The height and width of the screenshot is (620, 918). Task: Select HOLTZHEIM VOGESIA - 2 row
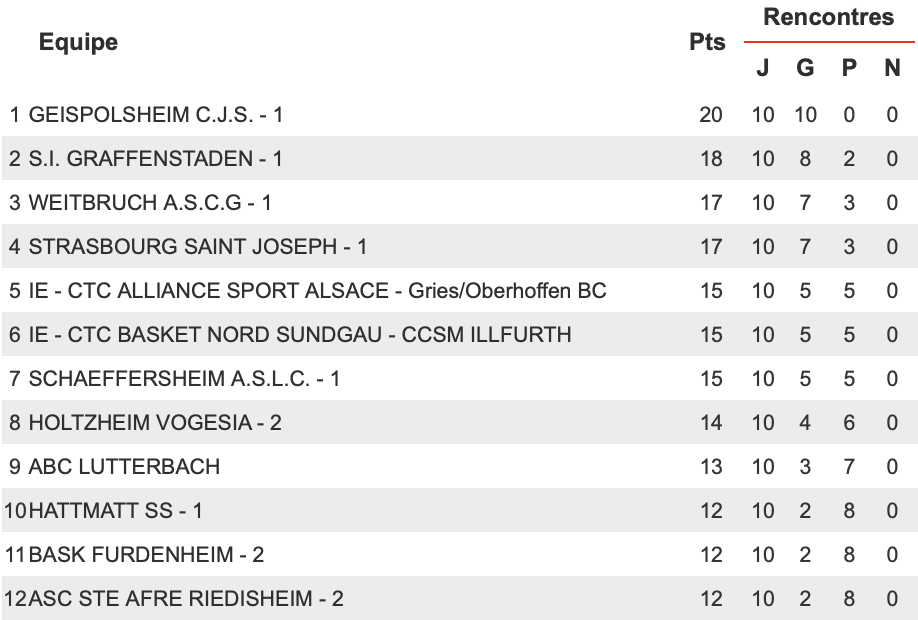(459, 422)
